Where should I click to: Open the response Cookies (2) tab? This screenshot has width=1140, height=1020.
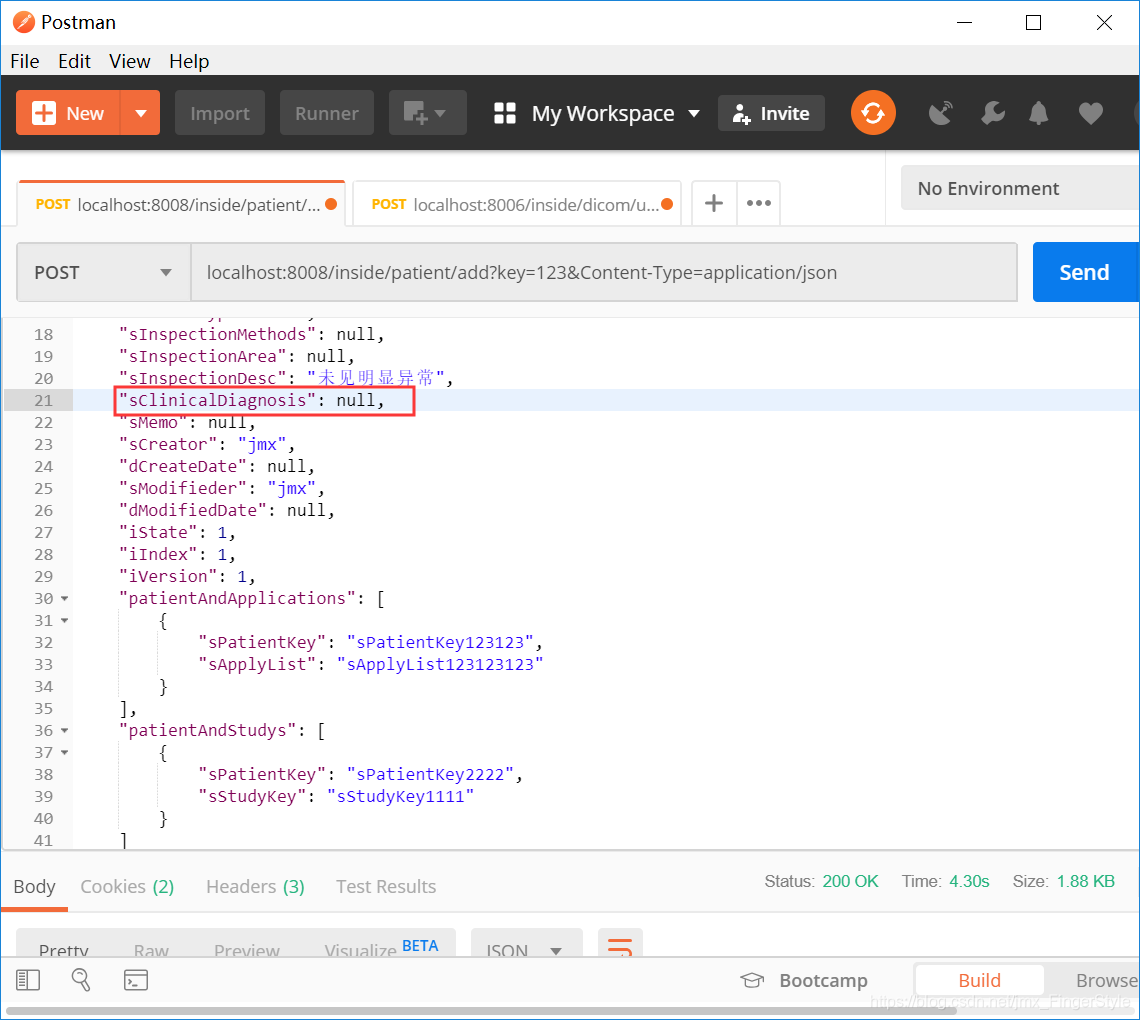click(x=127, y=886)
